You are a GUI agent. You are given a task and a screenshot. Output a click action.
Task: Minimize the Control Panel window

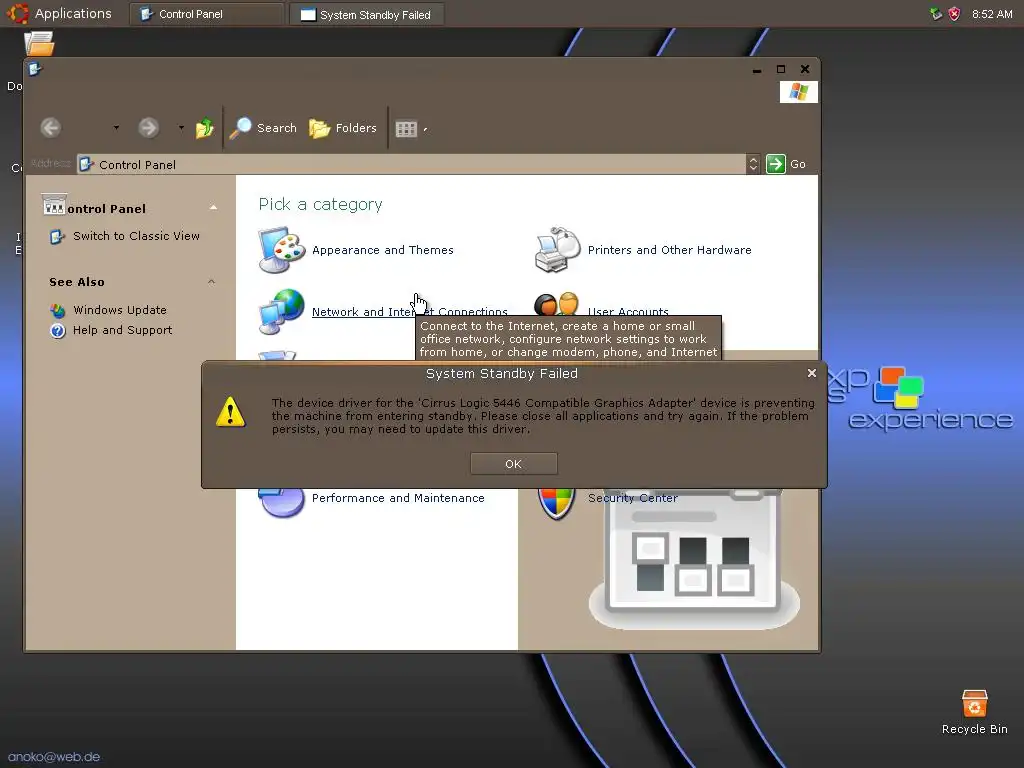click(x=756, y=69)
